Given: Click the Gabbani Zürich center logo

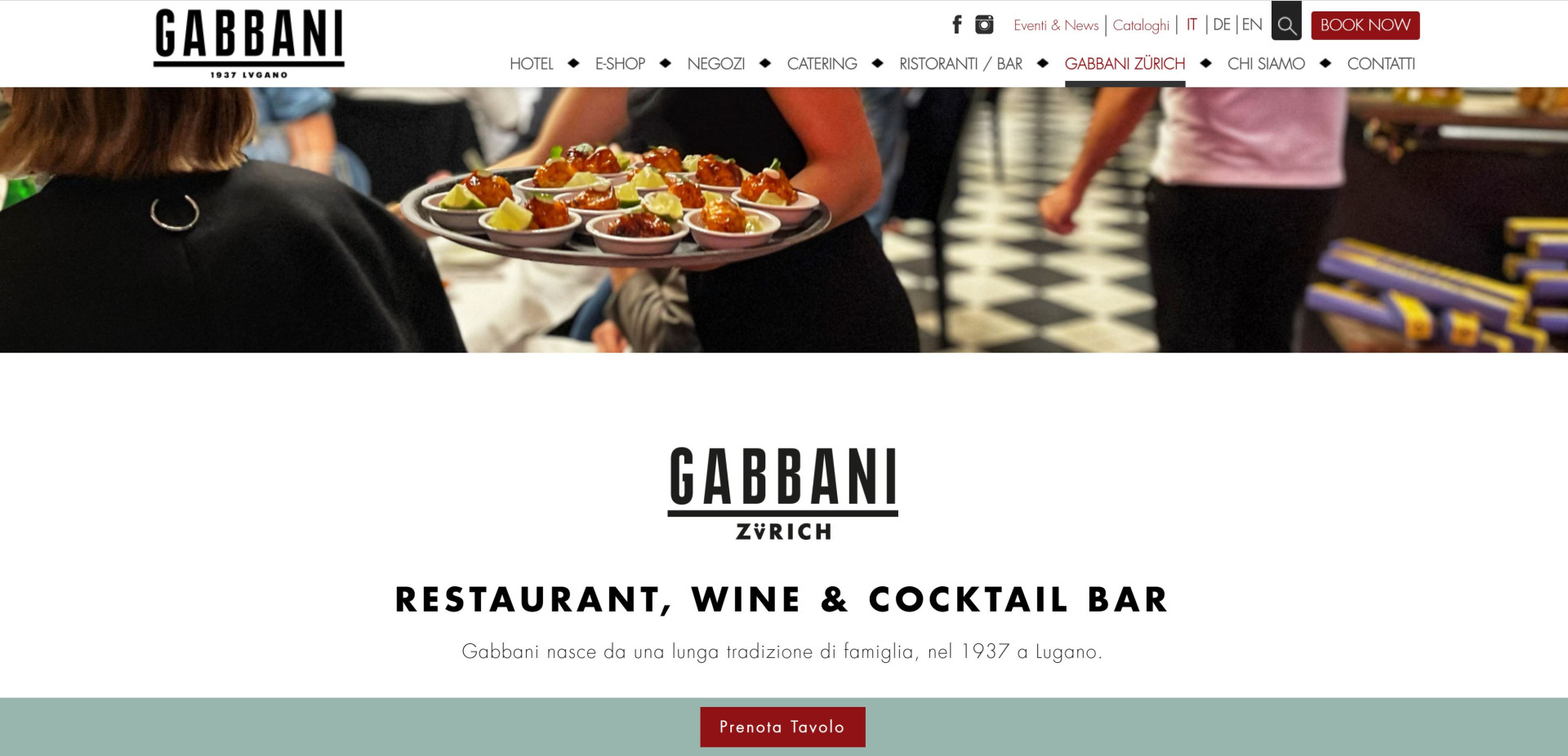Looking at the screenshot, I should pos(783,493).
